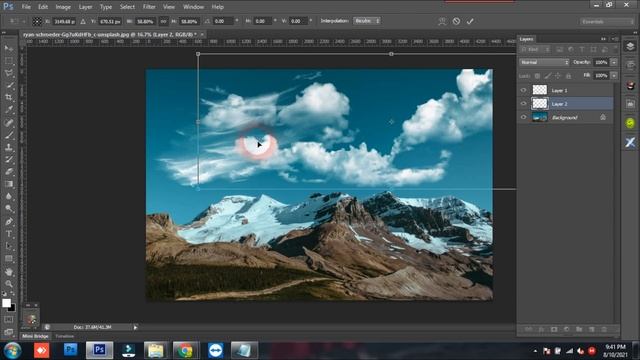Toggle lock position
Viewport: 640px width, 360px height.
tap(558, 76)
